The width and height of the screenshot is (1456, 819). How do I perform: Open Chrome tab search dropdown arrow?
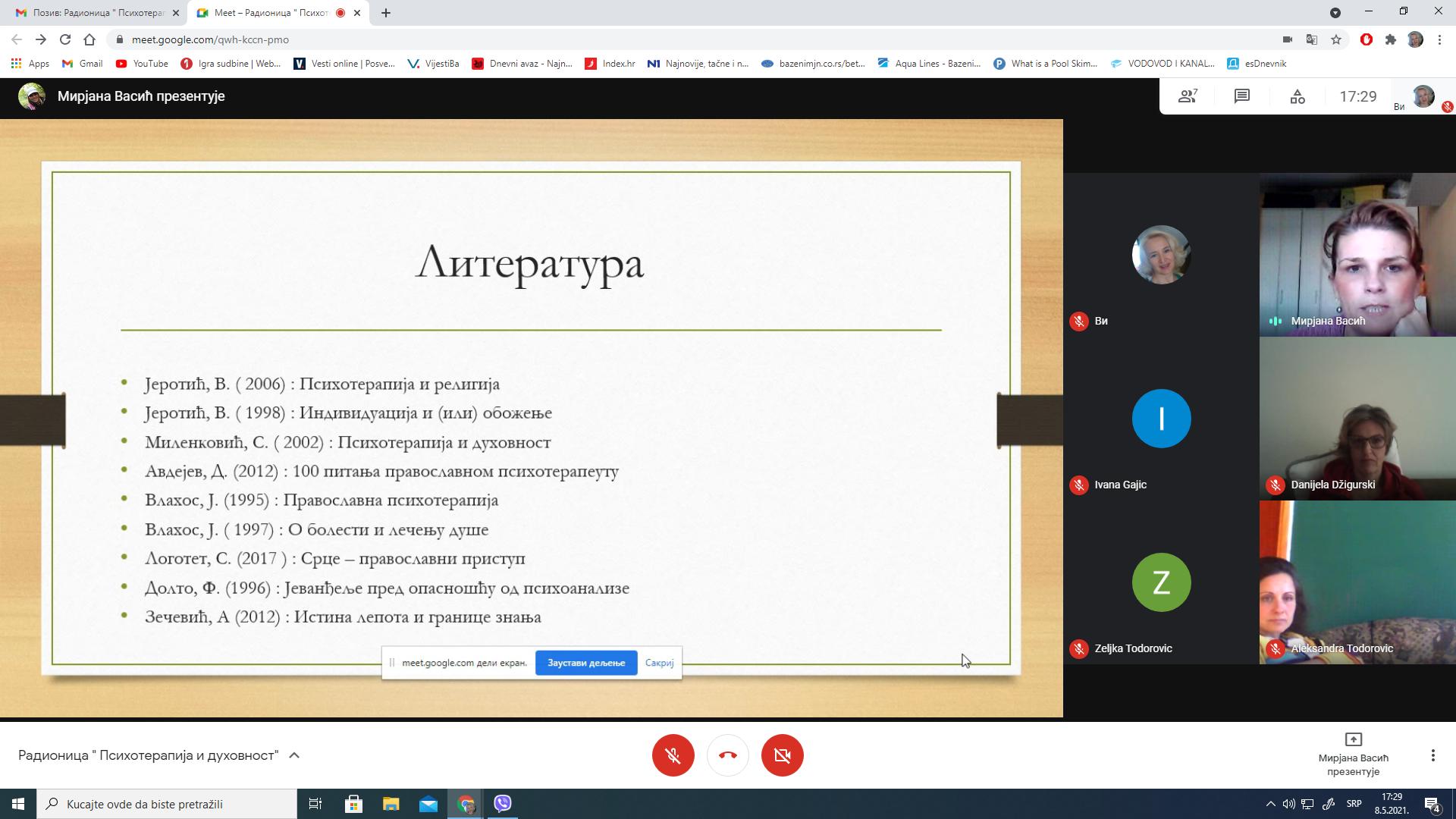point(1335,12)
